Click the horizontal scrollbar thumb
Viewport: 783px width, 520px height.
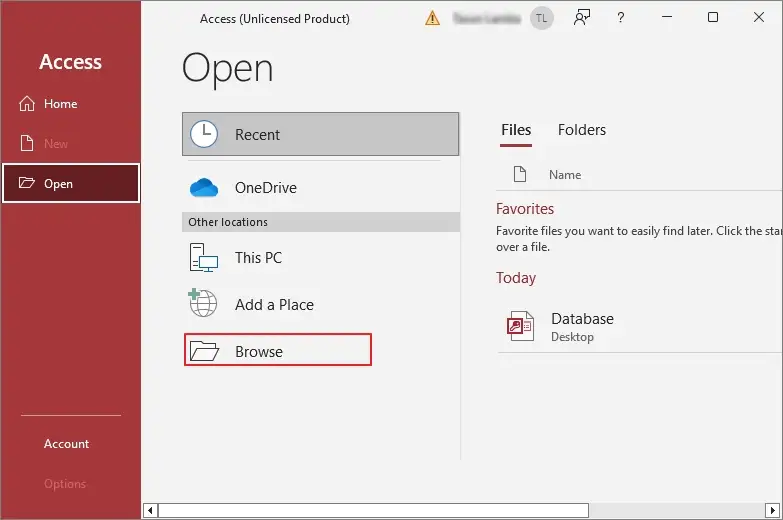point(374,511)
